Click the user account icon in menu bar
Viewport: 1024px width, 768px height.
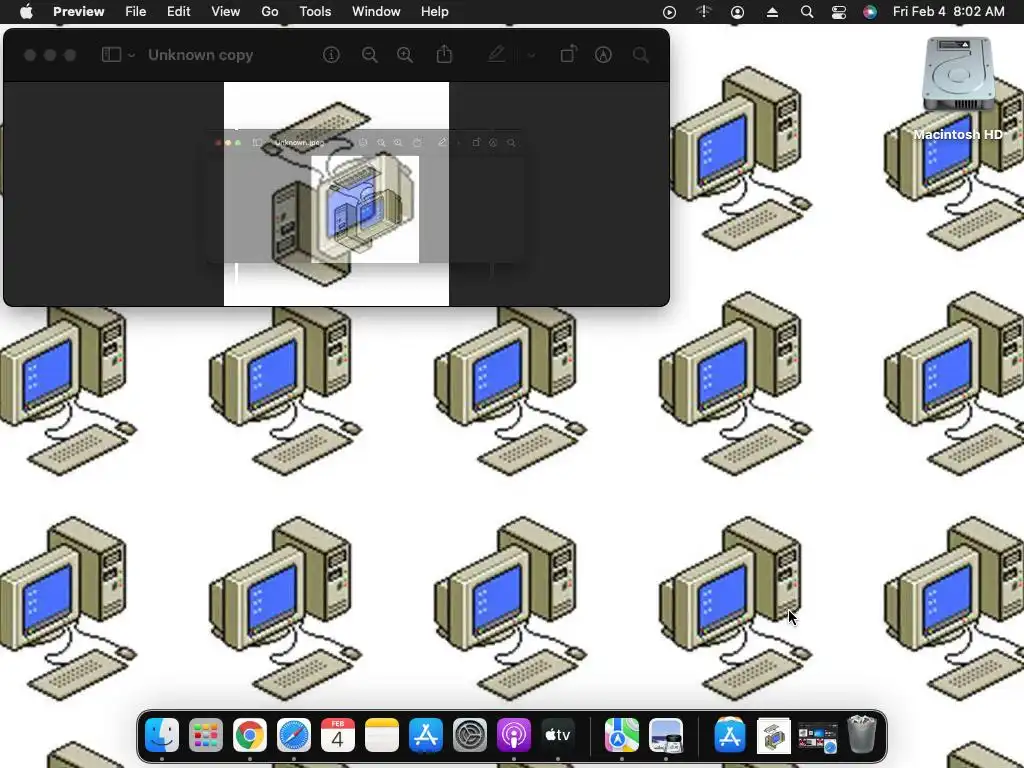737,12
